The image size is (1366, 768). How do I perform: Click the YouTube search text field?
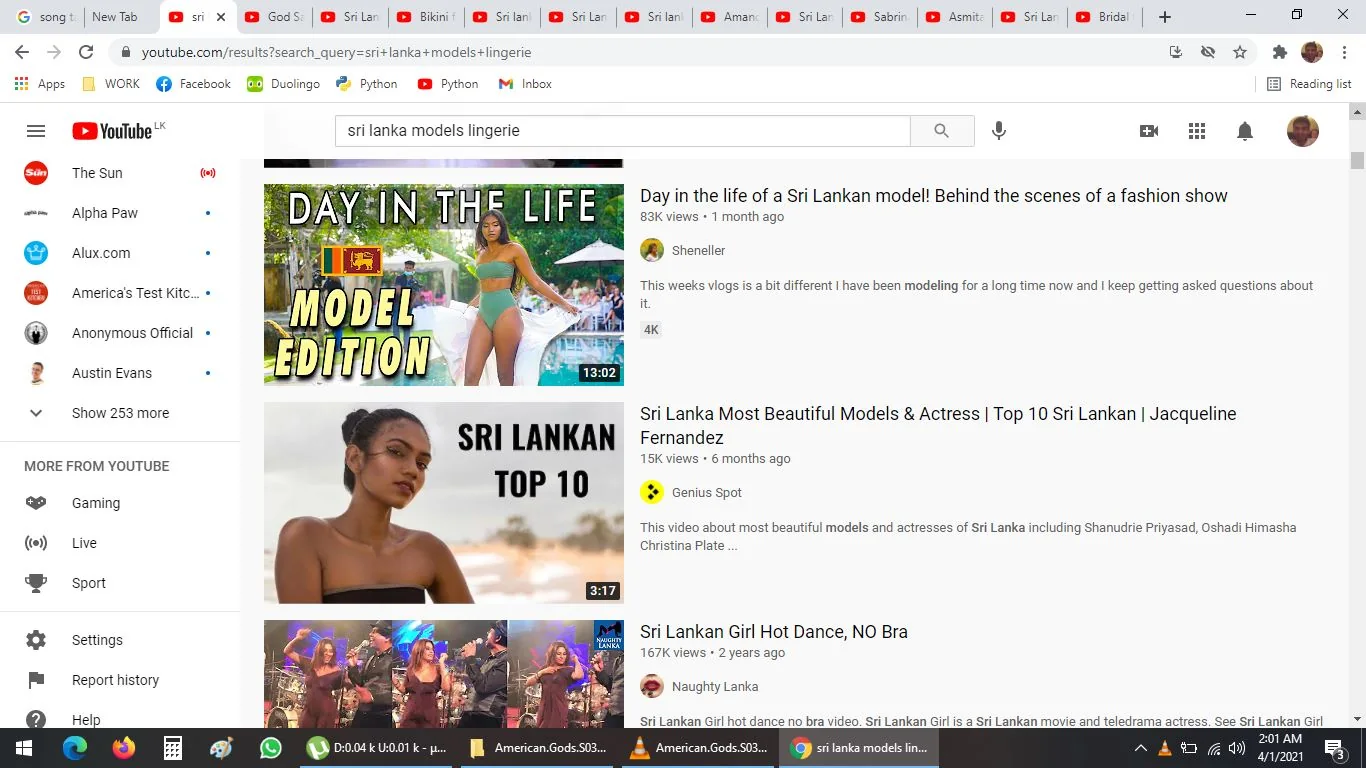coord(623,131)
